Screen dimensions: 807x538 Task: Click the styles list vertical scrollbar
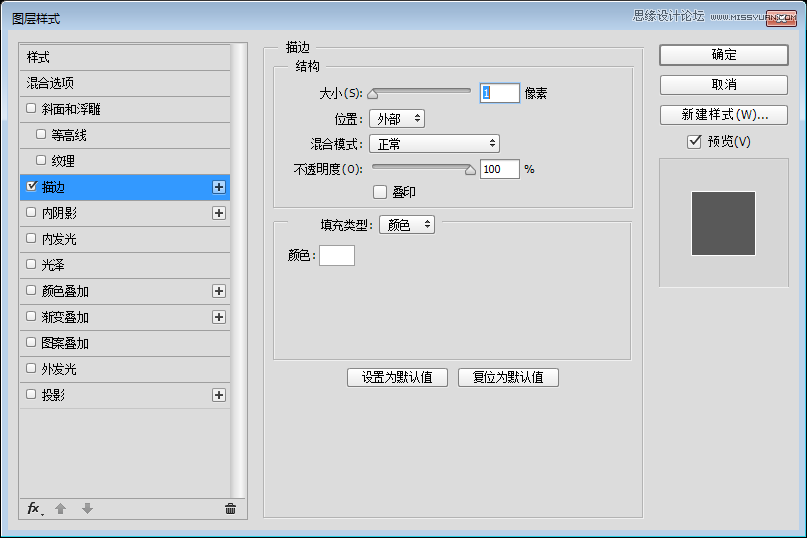(x=238, y=271)
